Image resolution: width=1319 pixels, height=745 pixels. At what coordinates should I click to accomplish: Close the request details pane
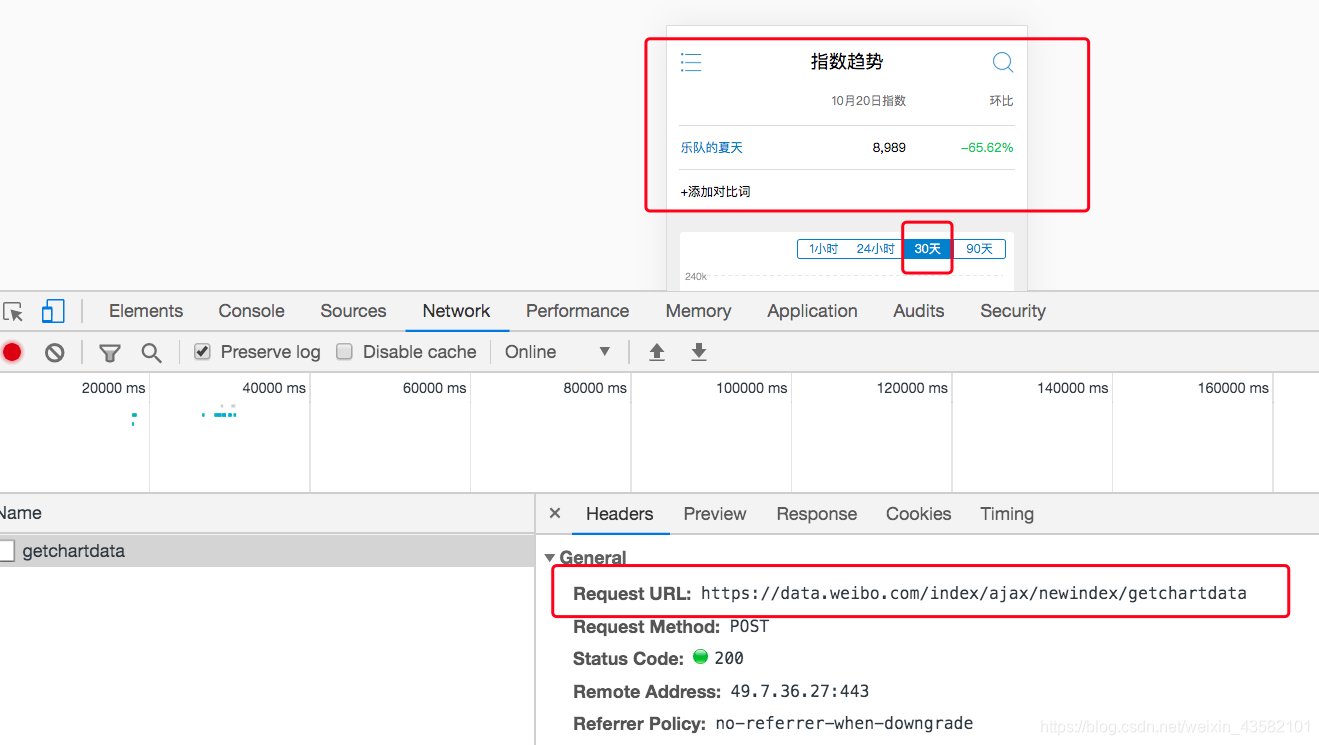tap(555, 513)
